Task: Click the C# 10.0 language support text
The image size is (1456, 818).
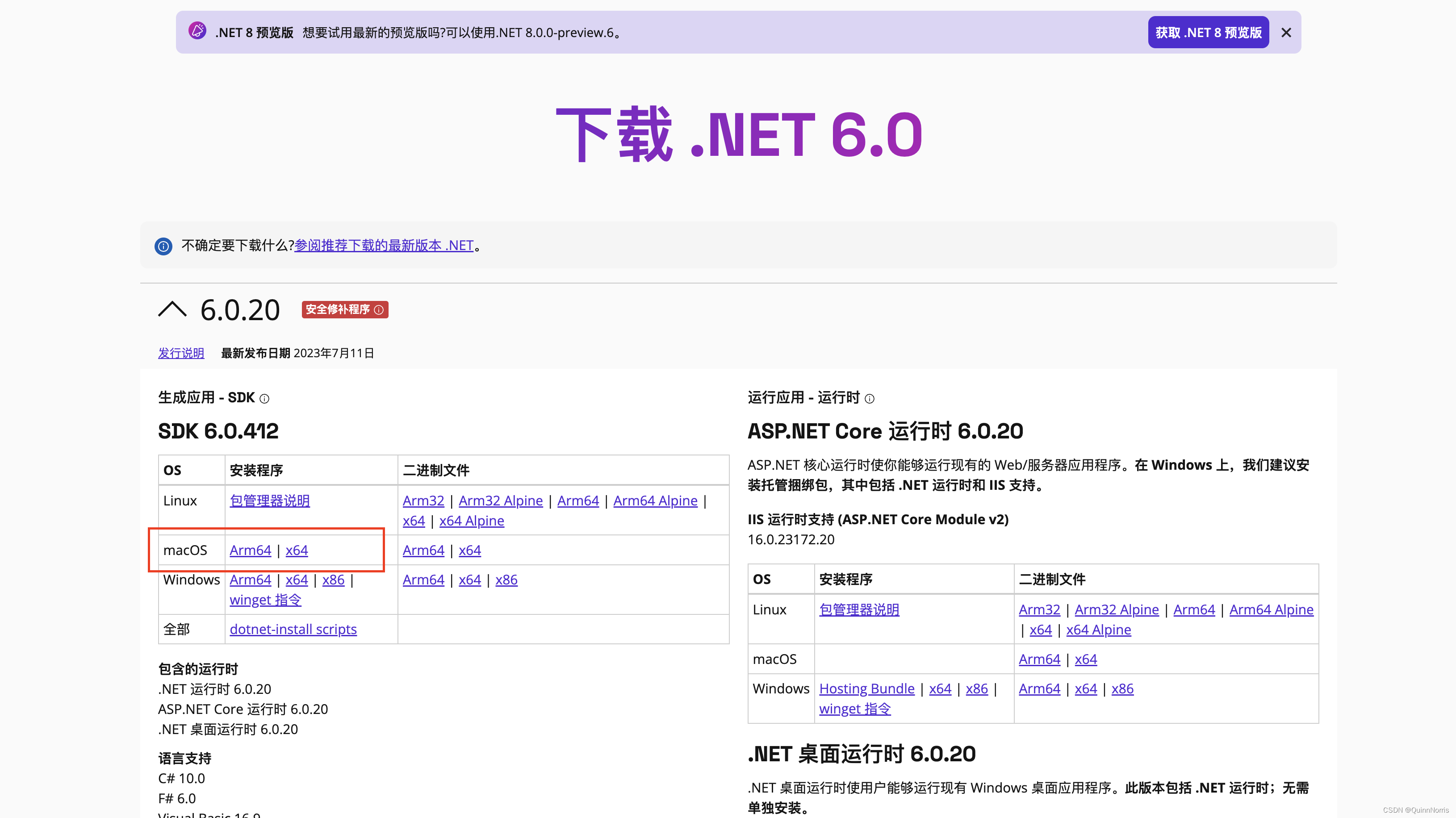Action: (181, 778)
